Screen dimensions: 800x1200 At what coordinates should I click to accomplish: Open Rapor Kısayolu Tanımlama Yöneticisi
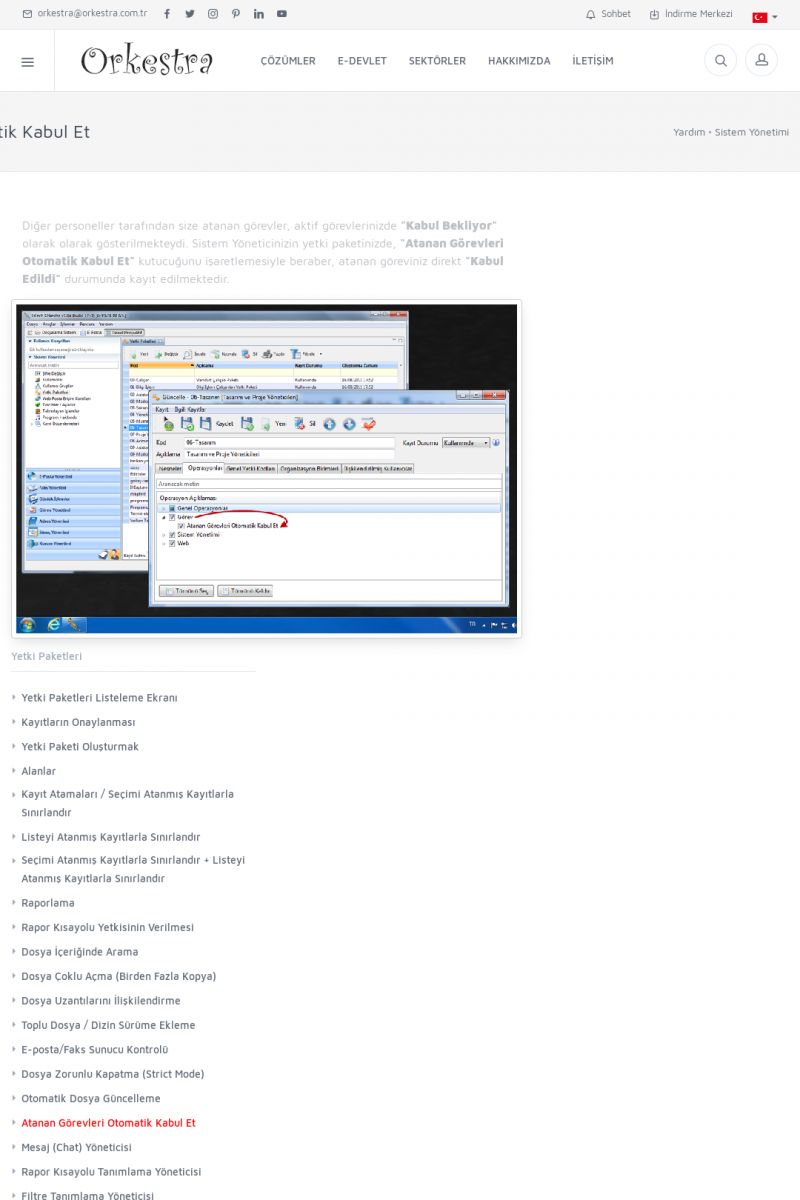[x=111, y=1172]
